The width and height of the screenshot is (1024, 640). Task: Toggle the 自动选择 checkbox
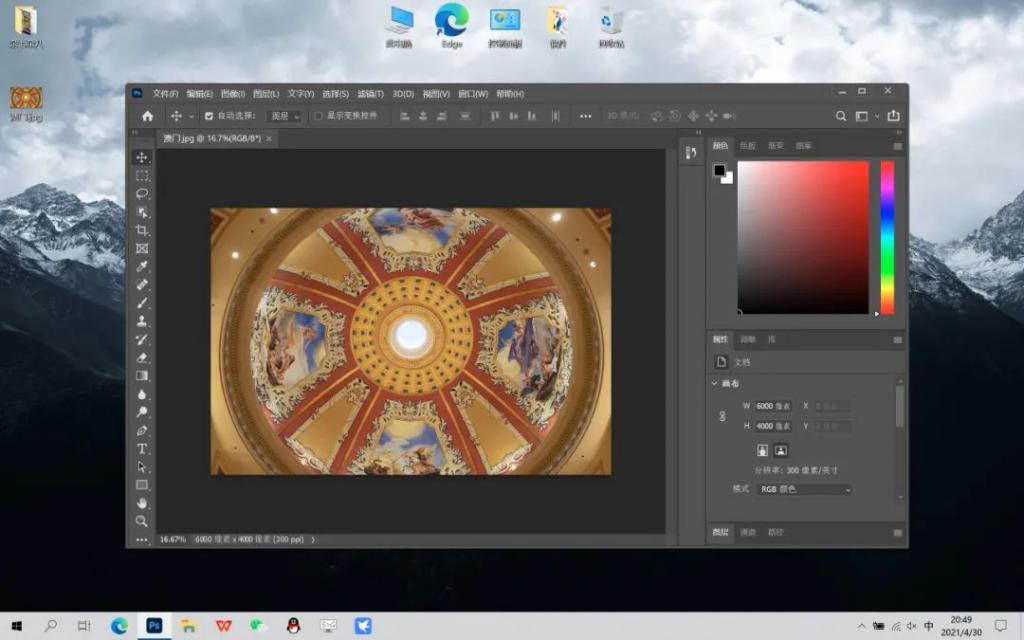[x=209, y=116]
